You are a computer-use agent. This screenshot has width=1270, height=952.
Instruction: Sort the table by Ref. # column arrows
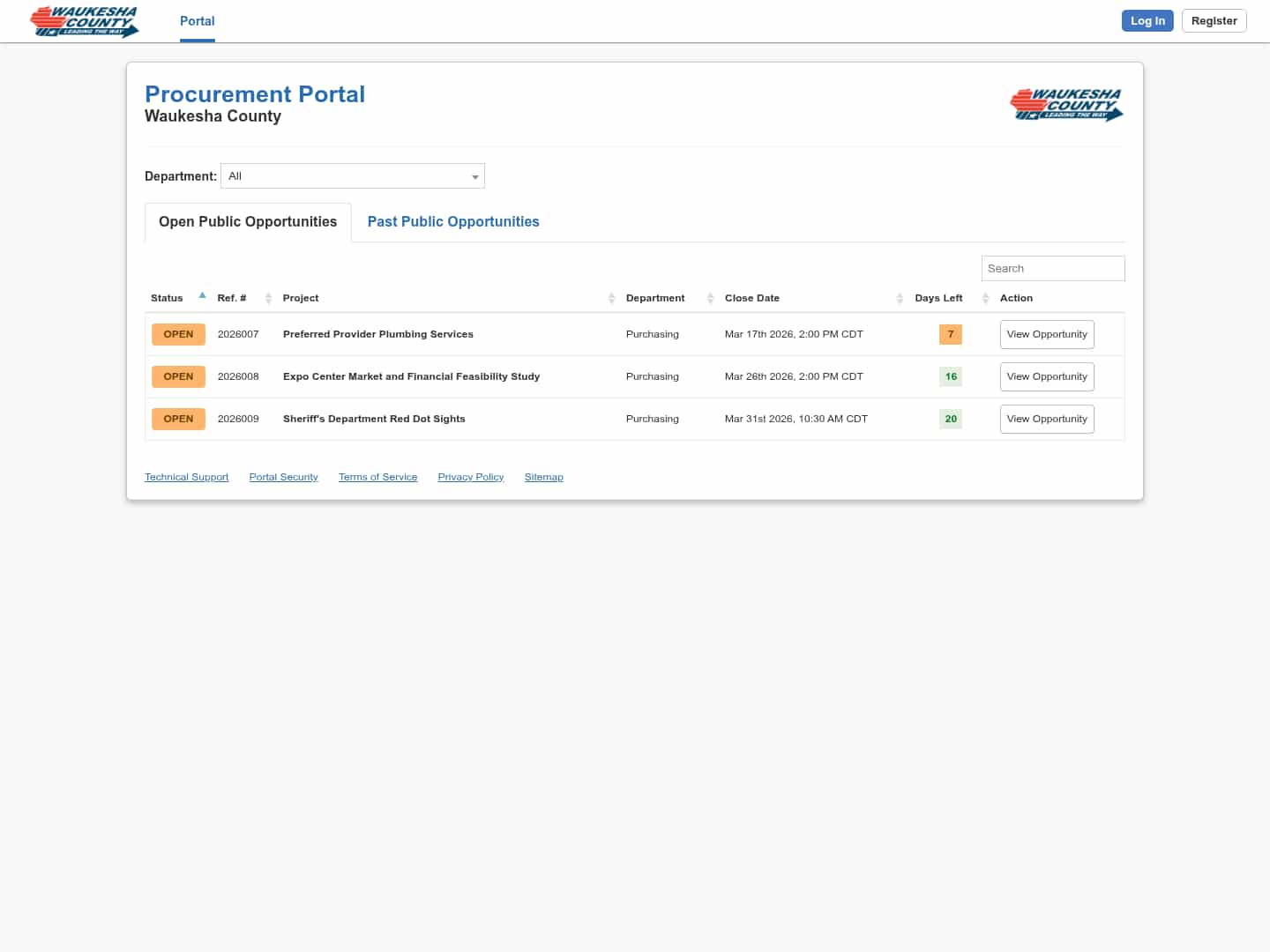click(268, 298)
